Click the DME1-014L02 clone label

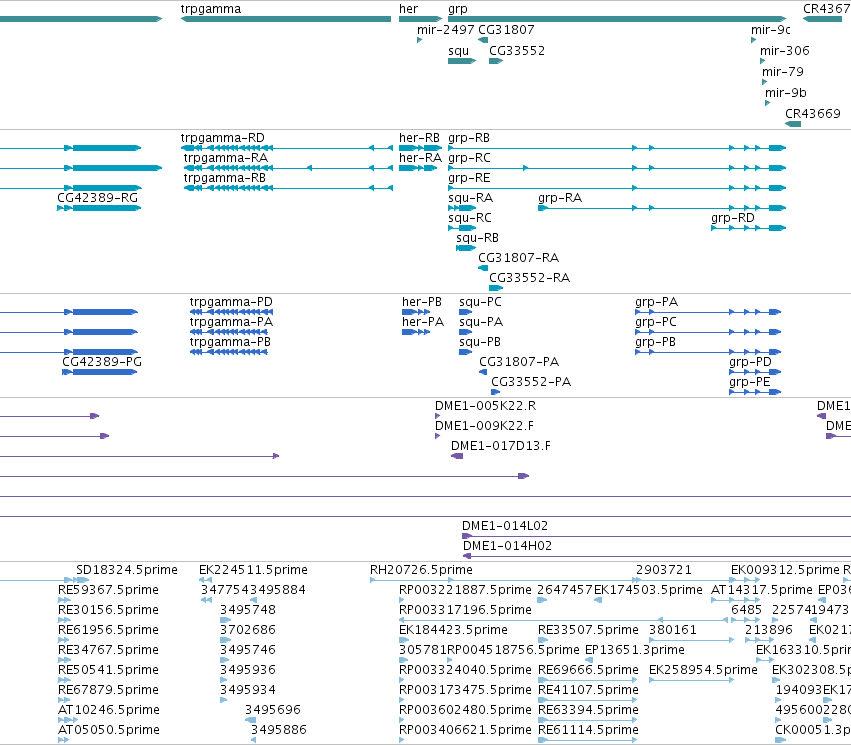point(505,526)
